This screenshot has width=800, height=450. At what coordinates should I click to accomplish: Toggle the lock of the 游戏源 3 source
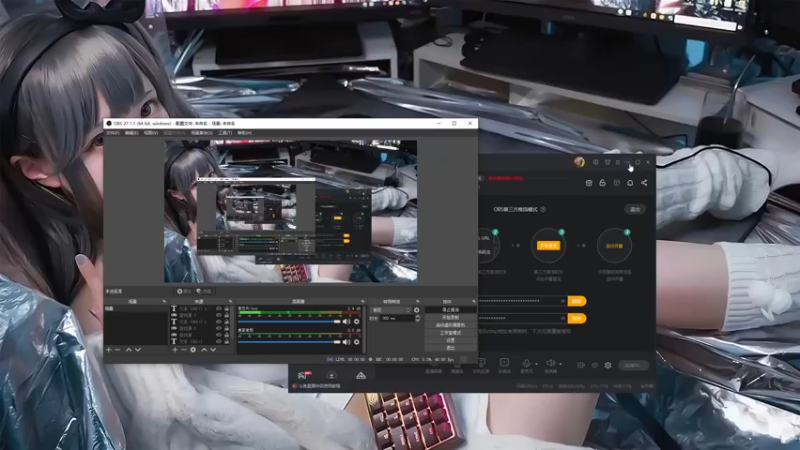click(227, 315)
